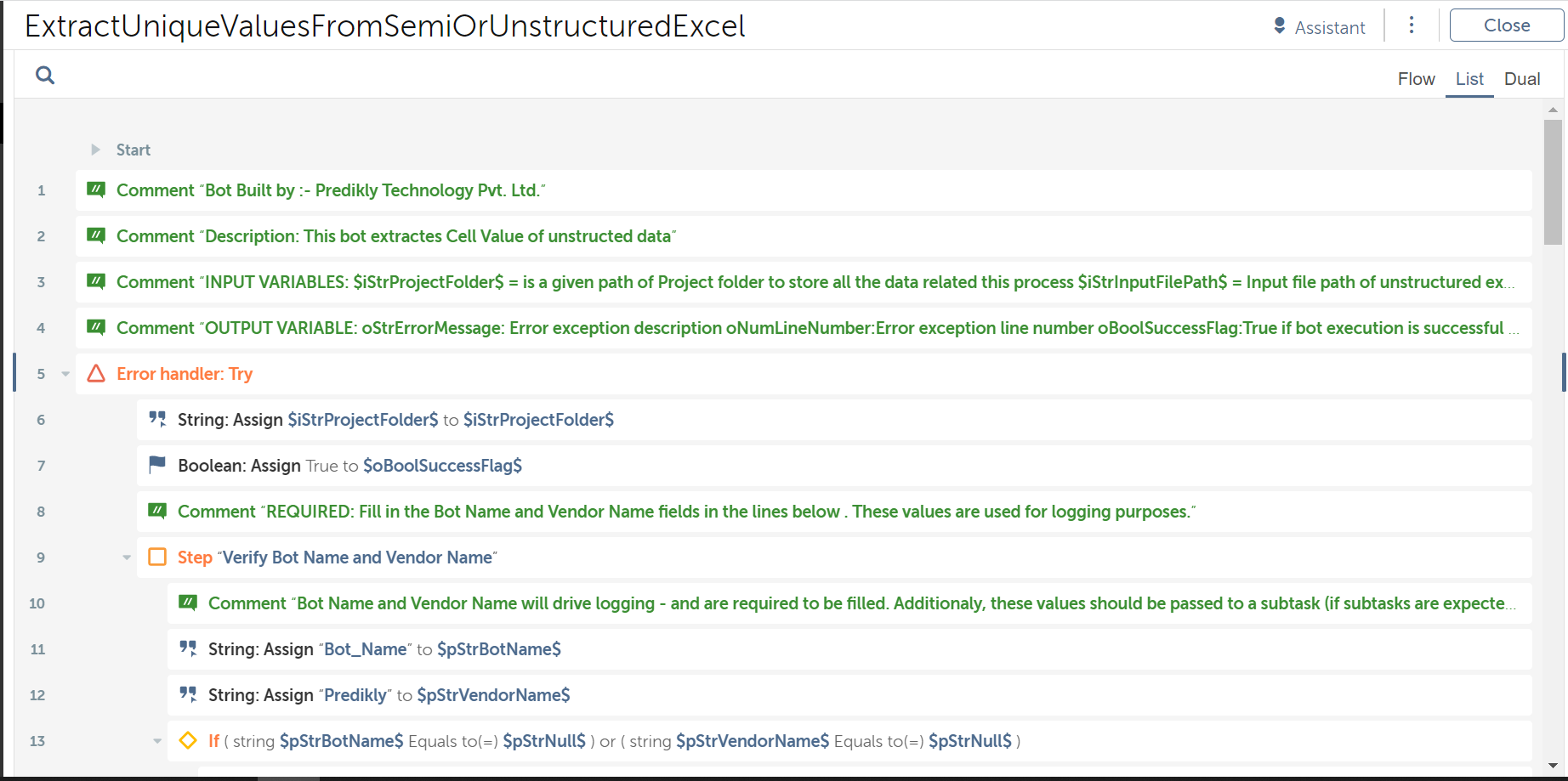Click the search magnifier icon
1568x781 pixels.
[x=45, y=76]
